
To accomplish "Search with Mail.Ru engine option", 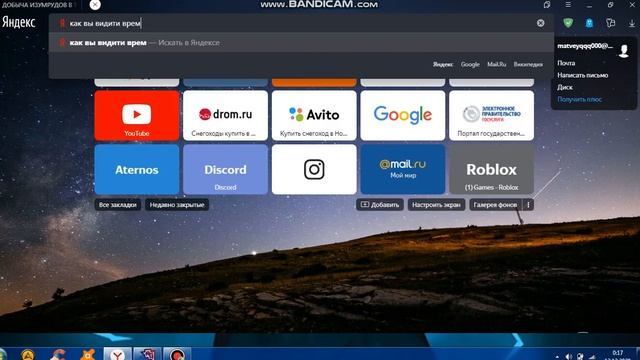I will coord(496,64).
